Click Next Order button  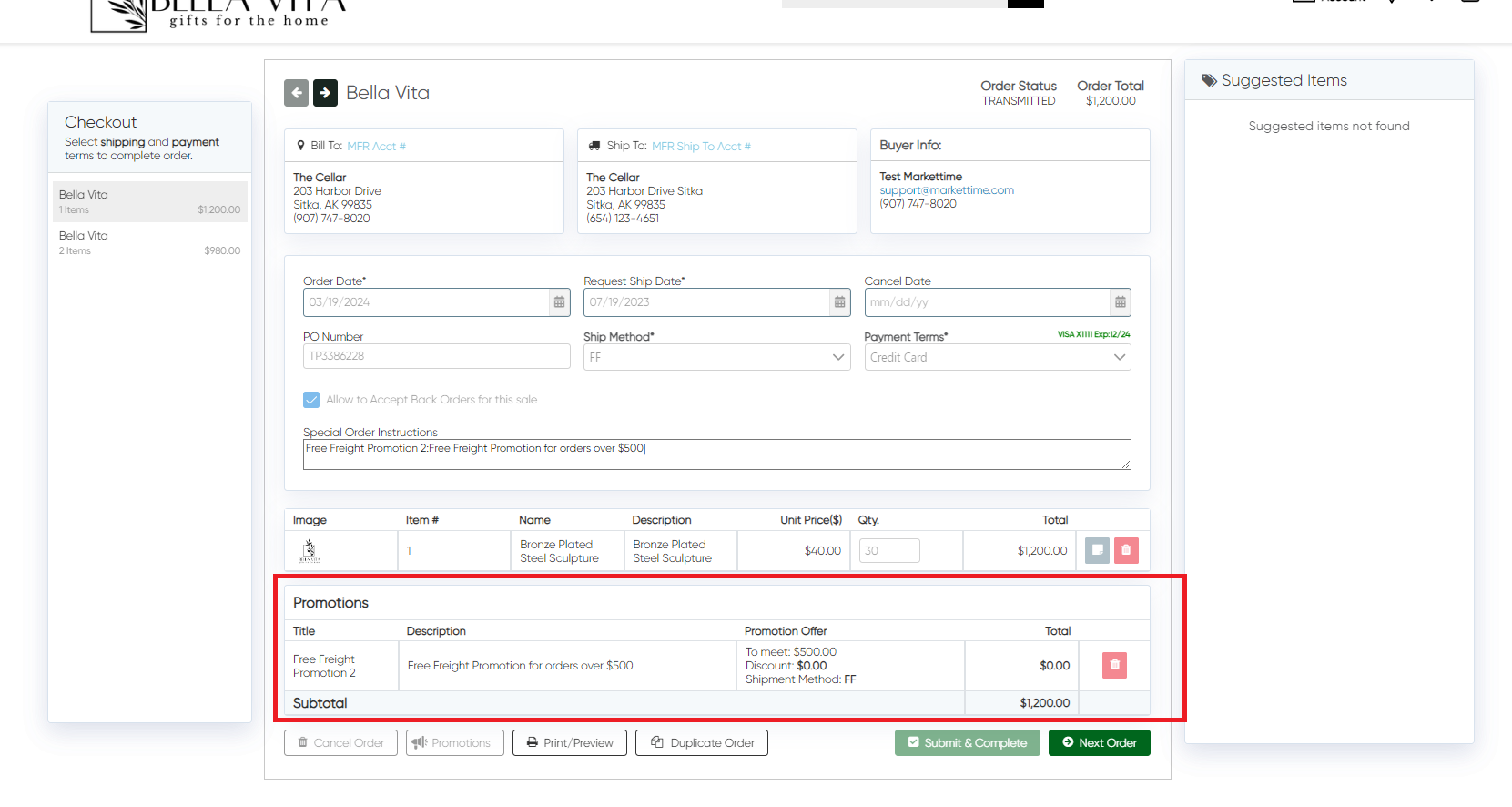[1100, 743]
